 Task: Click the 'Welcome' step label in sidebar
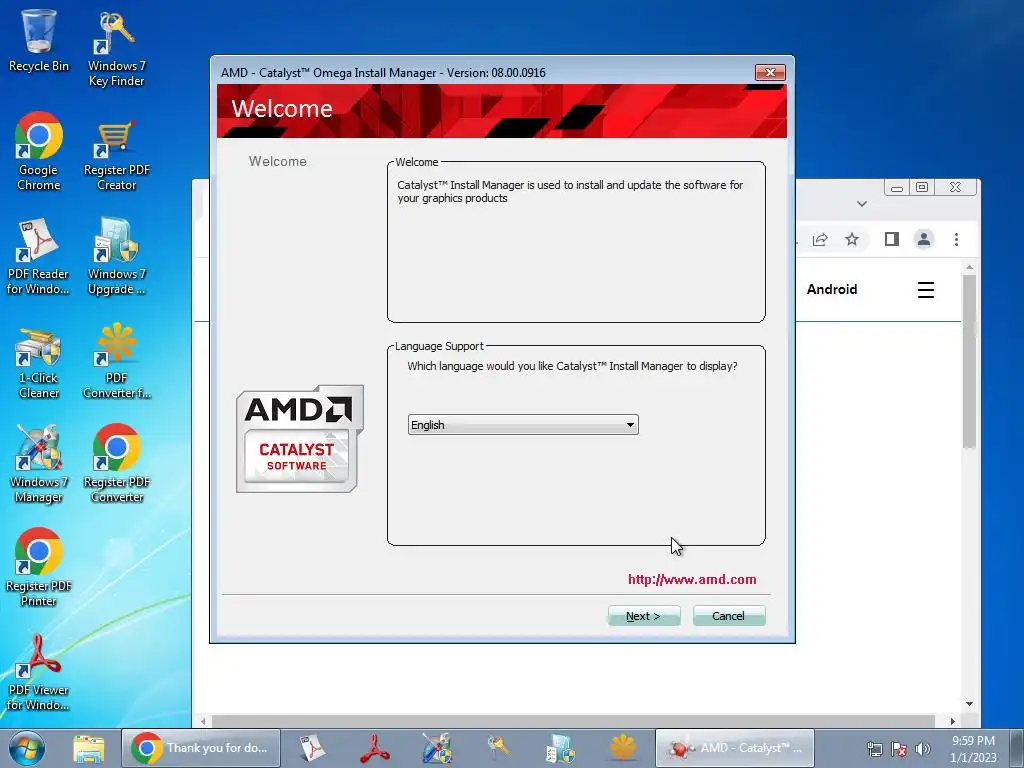(x=278, y=161)
